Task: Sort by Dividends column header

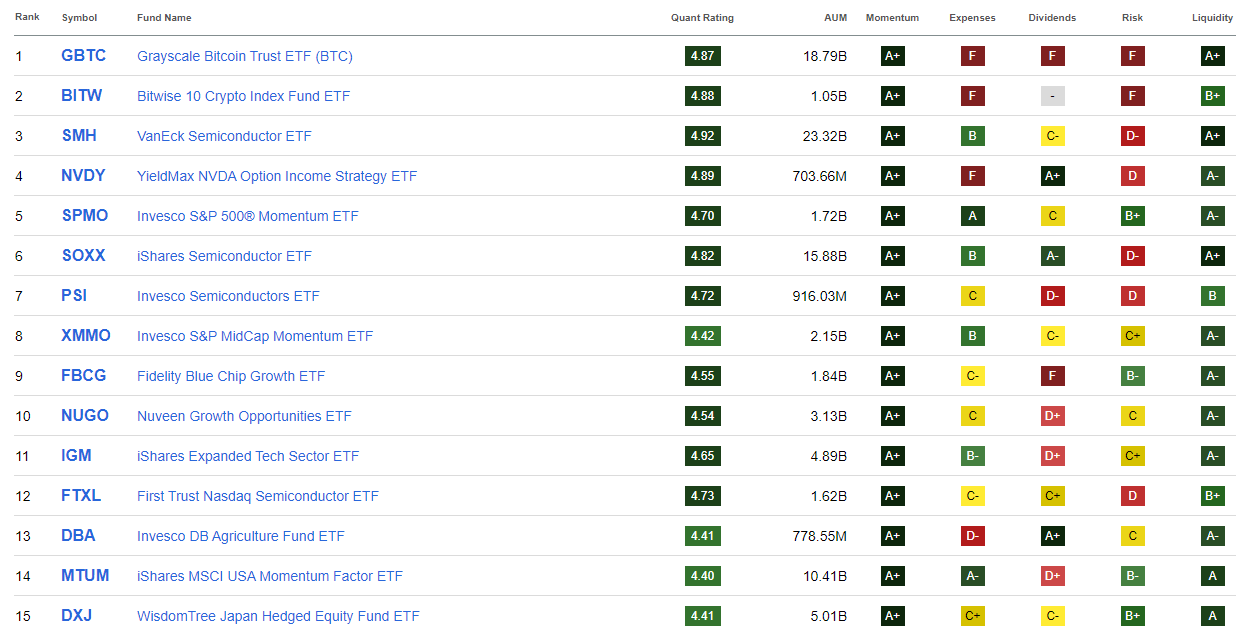Action: click(1052, 18)
